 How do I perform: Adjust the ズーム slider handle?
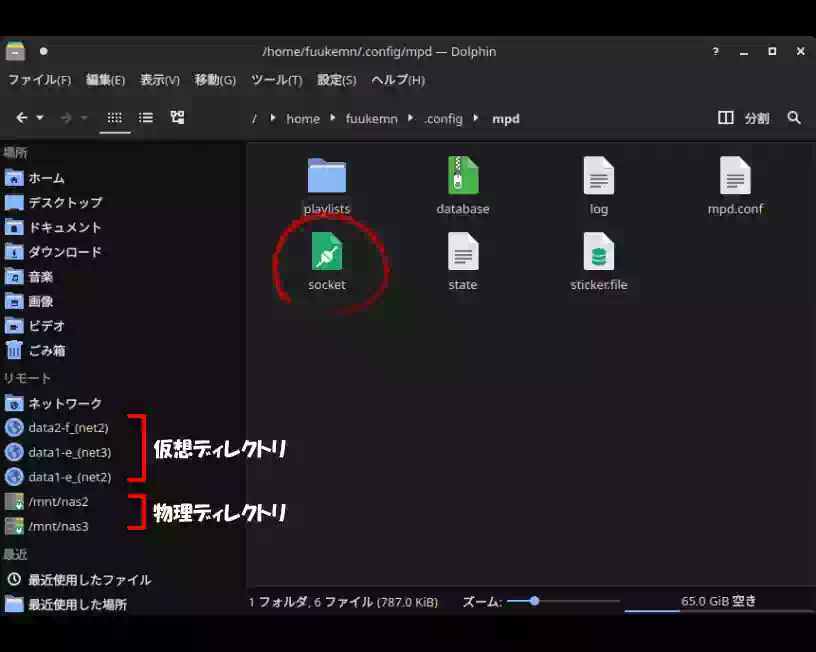point(534,602)
